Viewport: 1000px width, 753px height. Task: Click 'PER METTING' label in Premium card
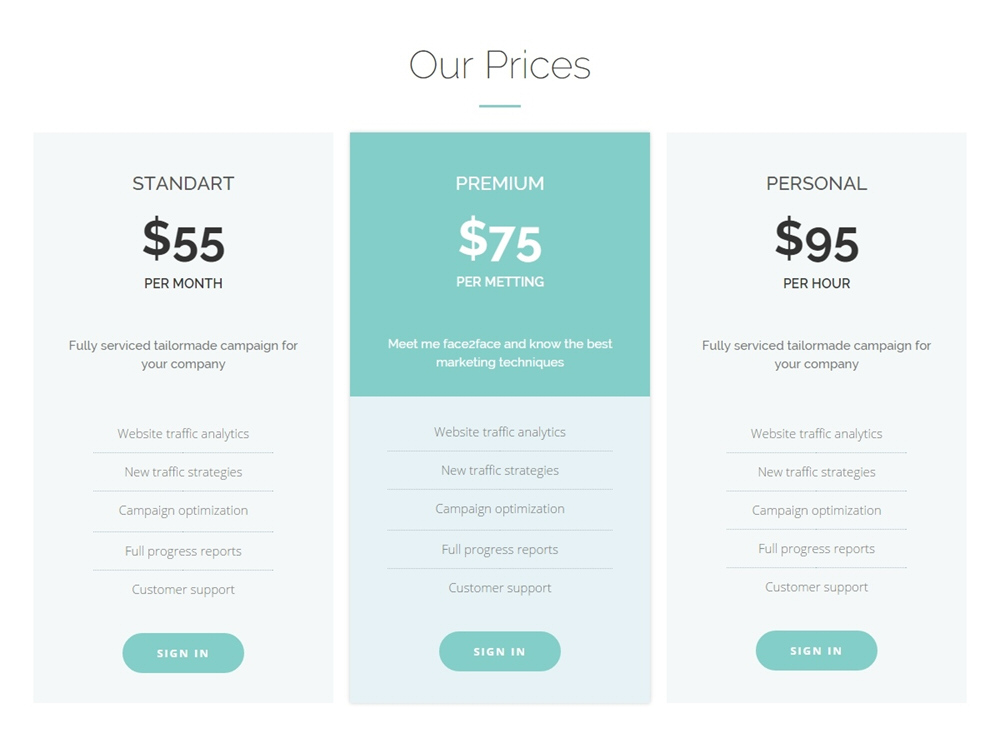click(500, 282)
